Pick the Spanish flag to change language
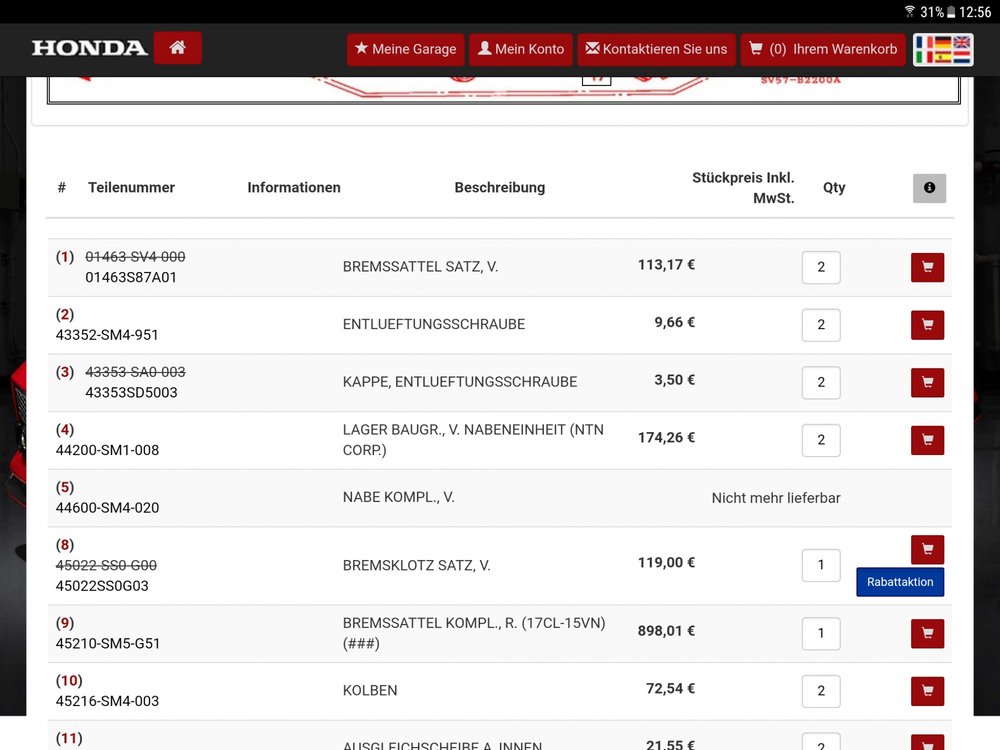Image resolution: width=1000 pixels, height=750 pixels. pyautogui.click(x=942, y=57)
